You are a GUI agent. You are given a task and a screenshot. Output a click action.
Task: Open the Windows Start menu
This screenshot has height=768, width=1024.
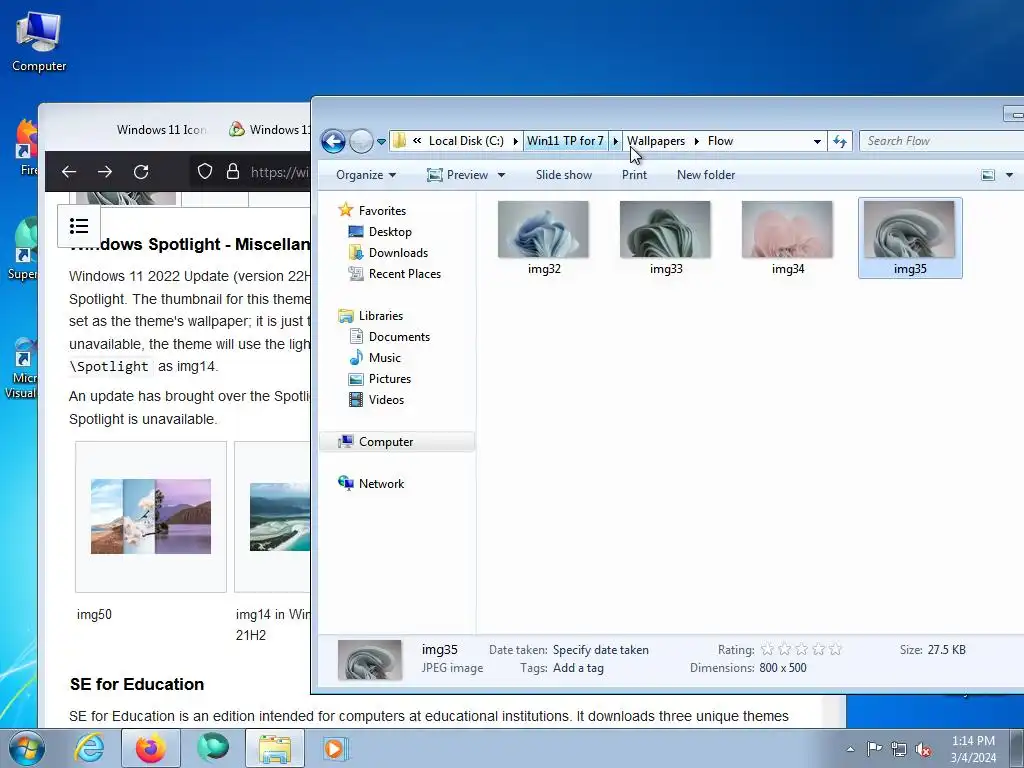point(27,748)
